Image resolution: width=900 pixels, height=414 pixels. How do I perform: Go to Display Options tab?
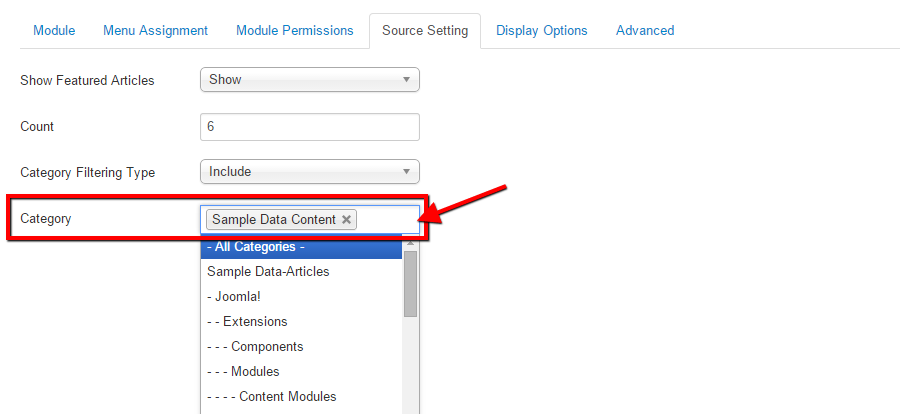click(541, 31)
